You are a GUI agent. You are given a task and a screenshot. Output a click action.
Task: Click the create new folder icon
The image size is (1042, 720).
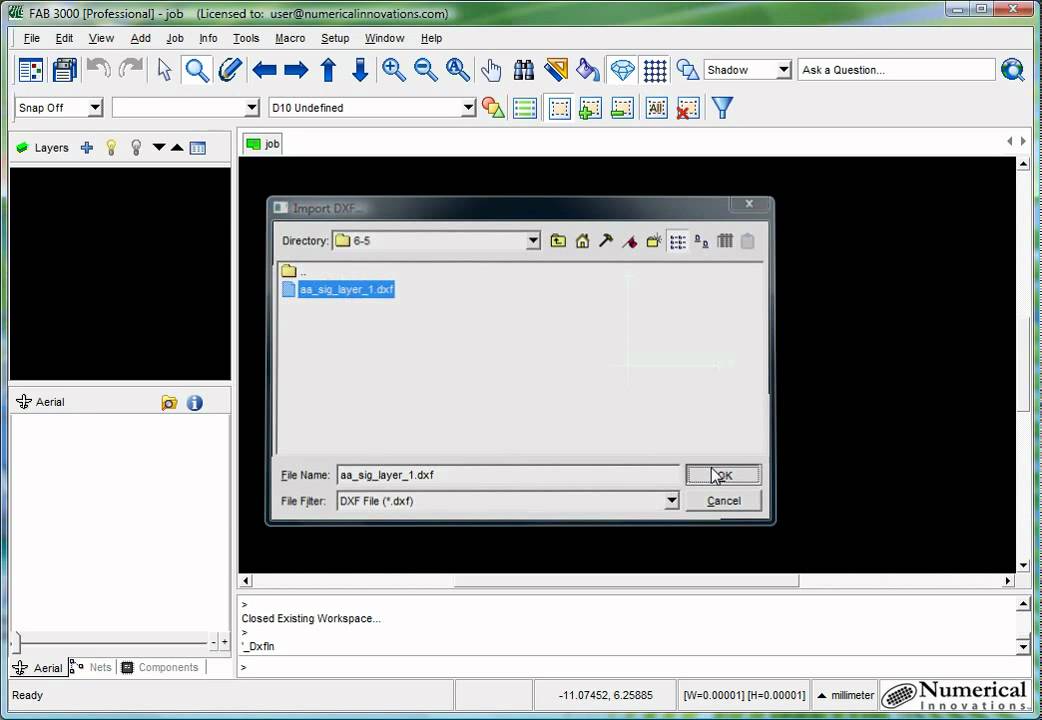click(654, 241)
